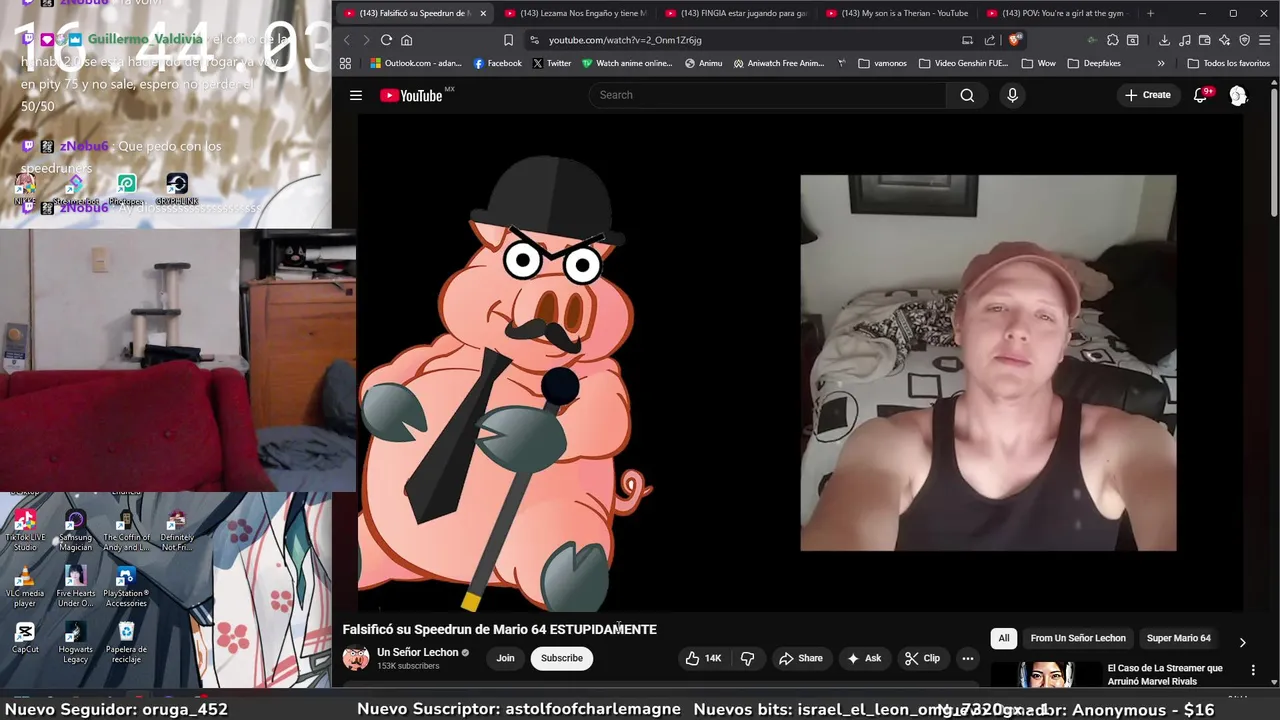Screen dimensions: 1280x720
Task: Open browser downloads icon
Action: tap(1164, 40)
